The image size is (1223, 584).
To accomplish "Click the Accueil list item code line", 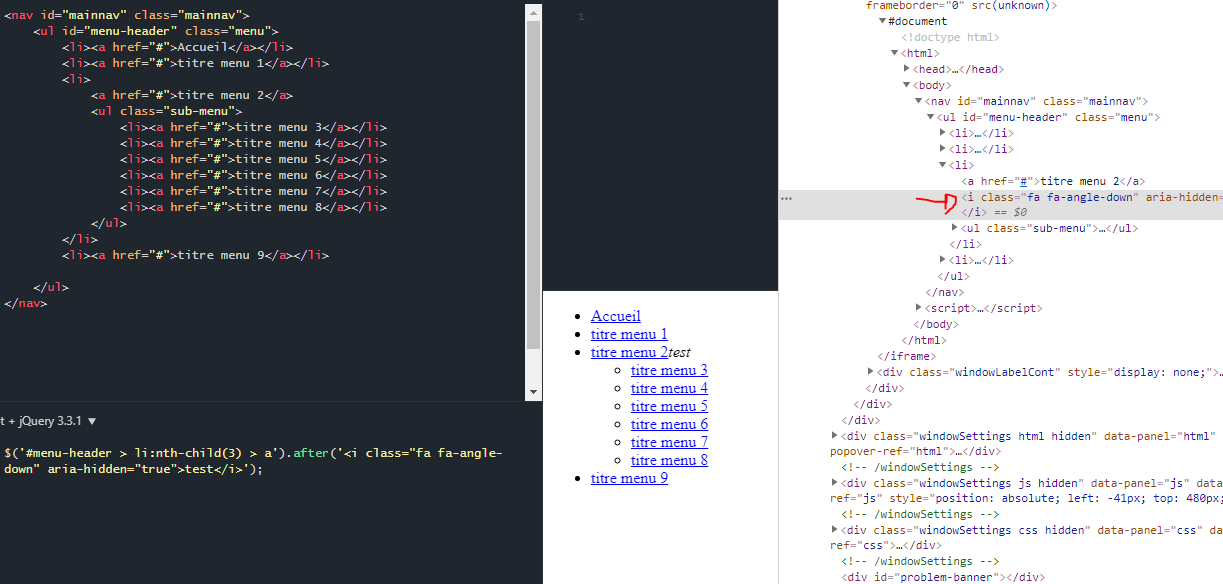I will click(x=177, y=47).
